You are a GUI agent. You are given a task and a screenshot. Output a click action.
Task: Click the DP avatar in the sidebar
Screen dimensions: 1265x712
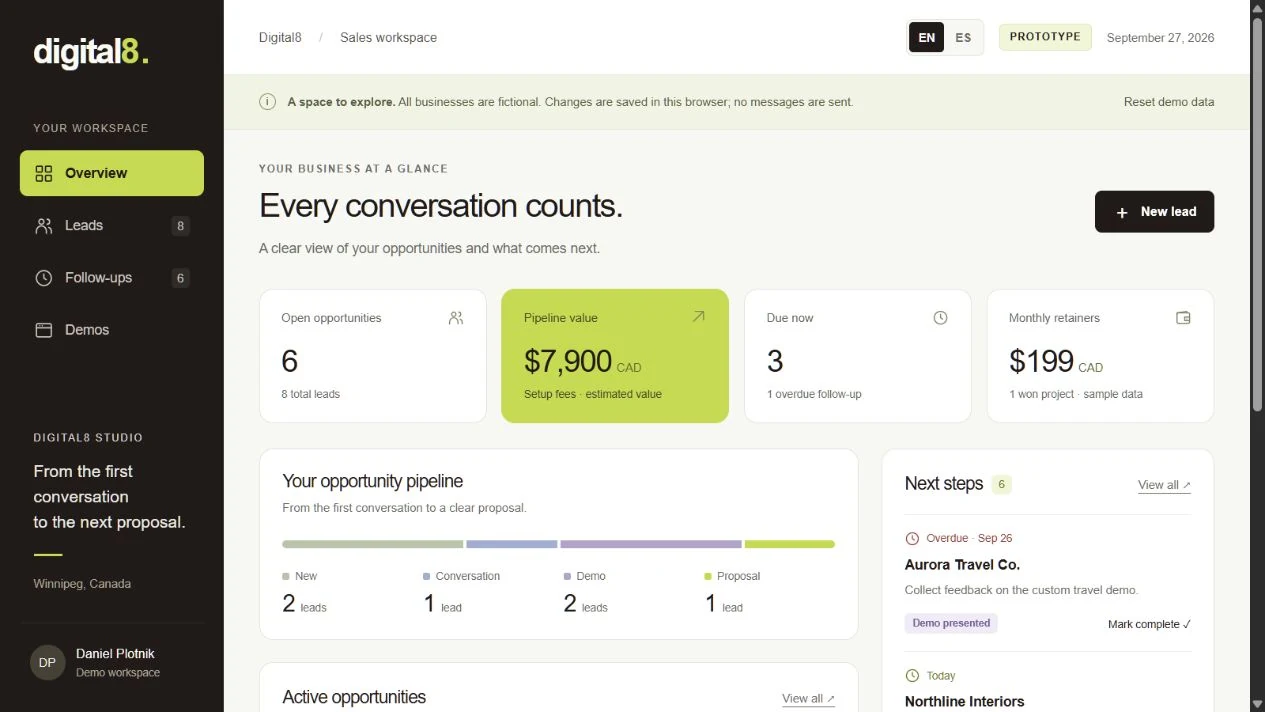point(47,662)
